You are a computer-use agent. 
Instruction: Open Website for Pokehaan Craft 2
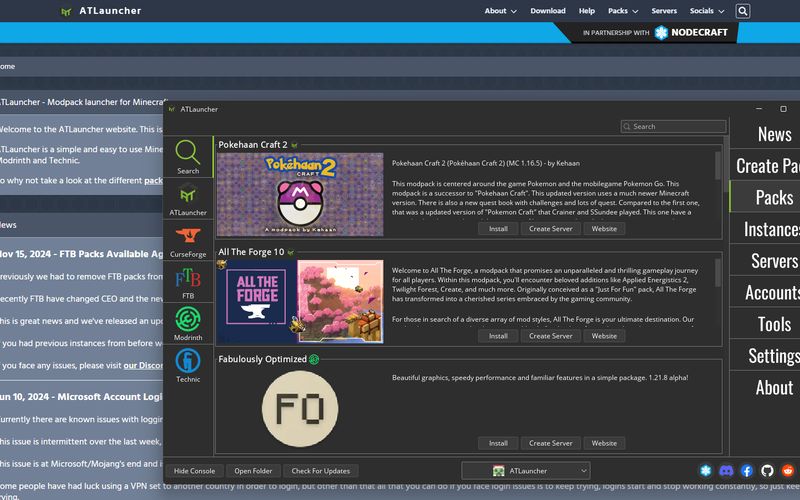pyautogui.click(x=604, y=229)
